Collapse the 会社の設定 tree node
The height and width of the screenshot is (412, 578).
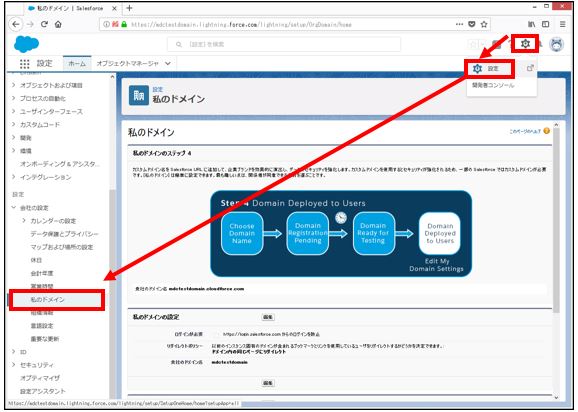coord(14,208)
